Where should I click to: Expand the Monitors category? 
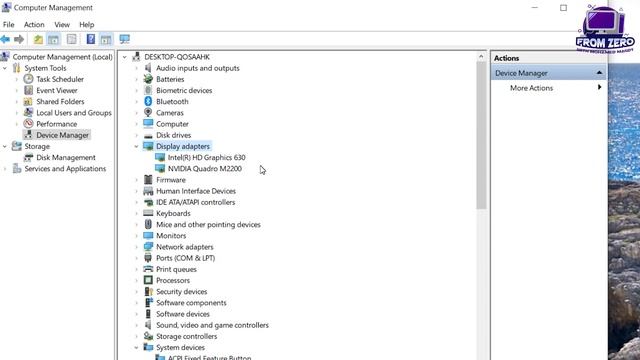click(137, 236)
